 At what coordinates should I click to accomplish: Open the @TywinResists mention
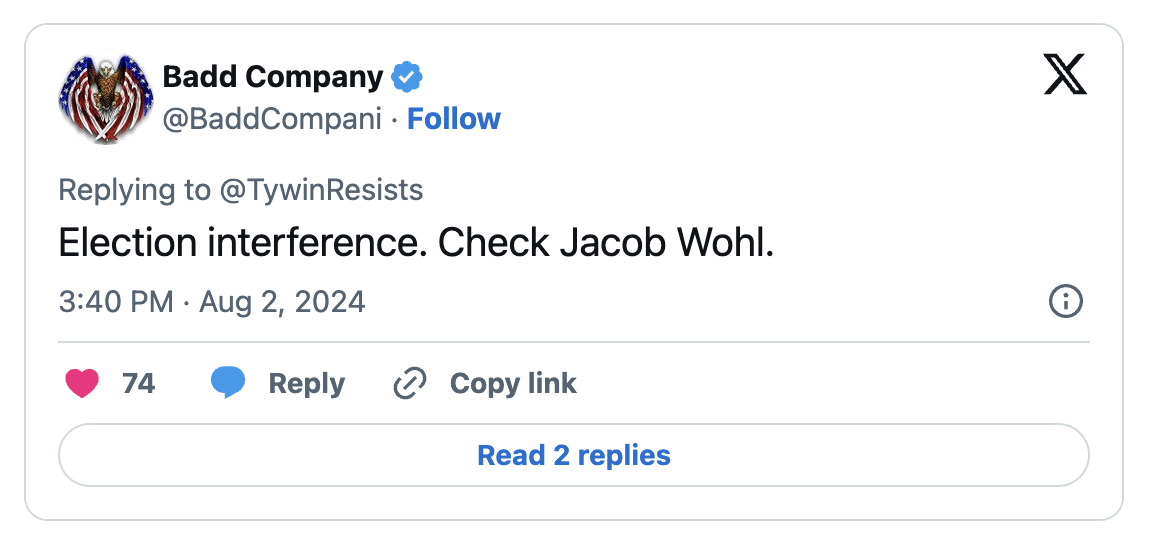coord(321,190)
